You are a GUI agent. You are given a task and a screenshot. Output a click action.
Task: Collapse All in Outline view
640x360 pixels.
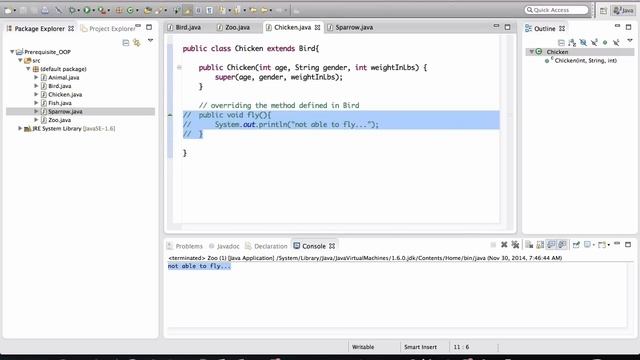[x=561, y=42]
